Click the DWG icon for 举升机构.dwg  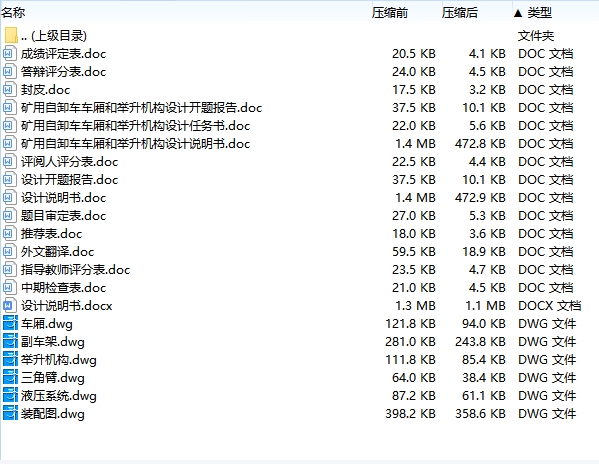pyautogui.click(x=10, y=359)
